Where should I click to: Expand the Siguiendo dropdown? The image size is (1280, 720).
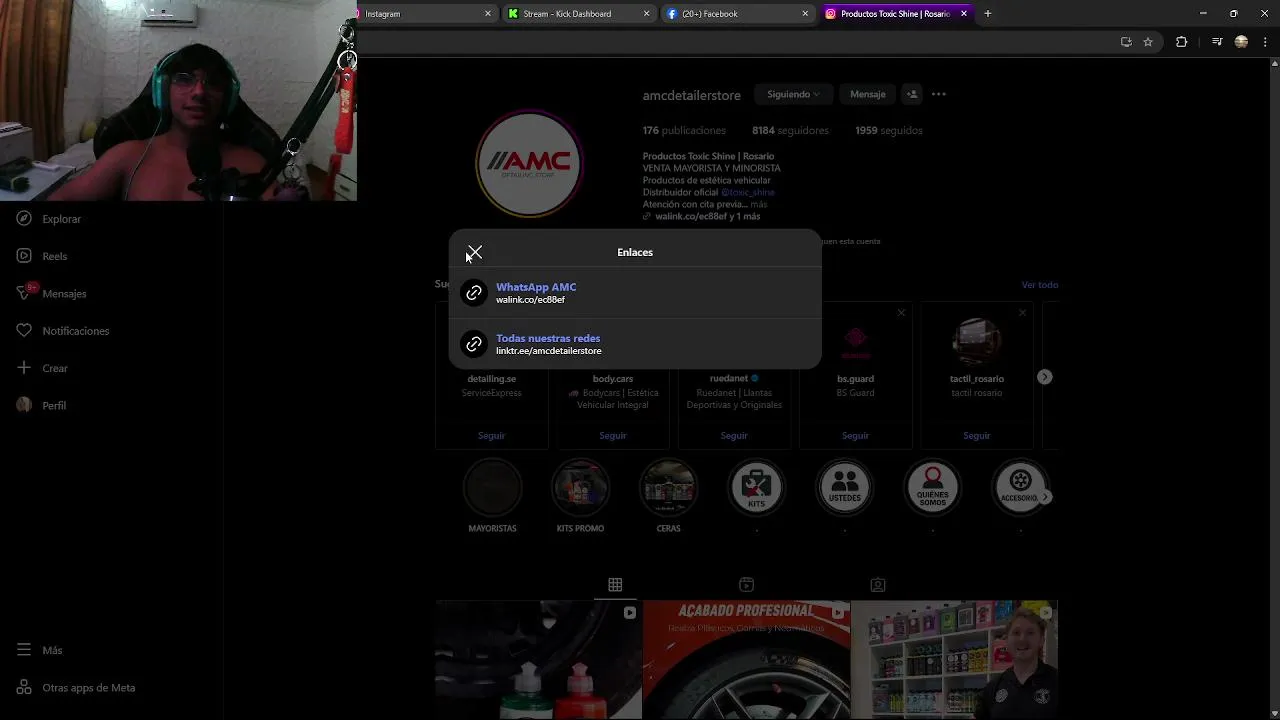793,94
